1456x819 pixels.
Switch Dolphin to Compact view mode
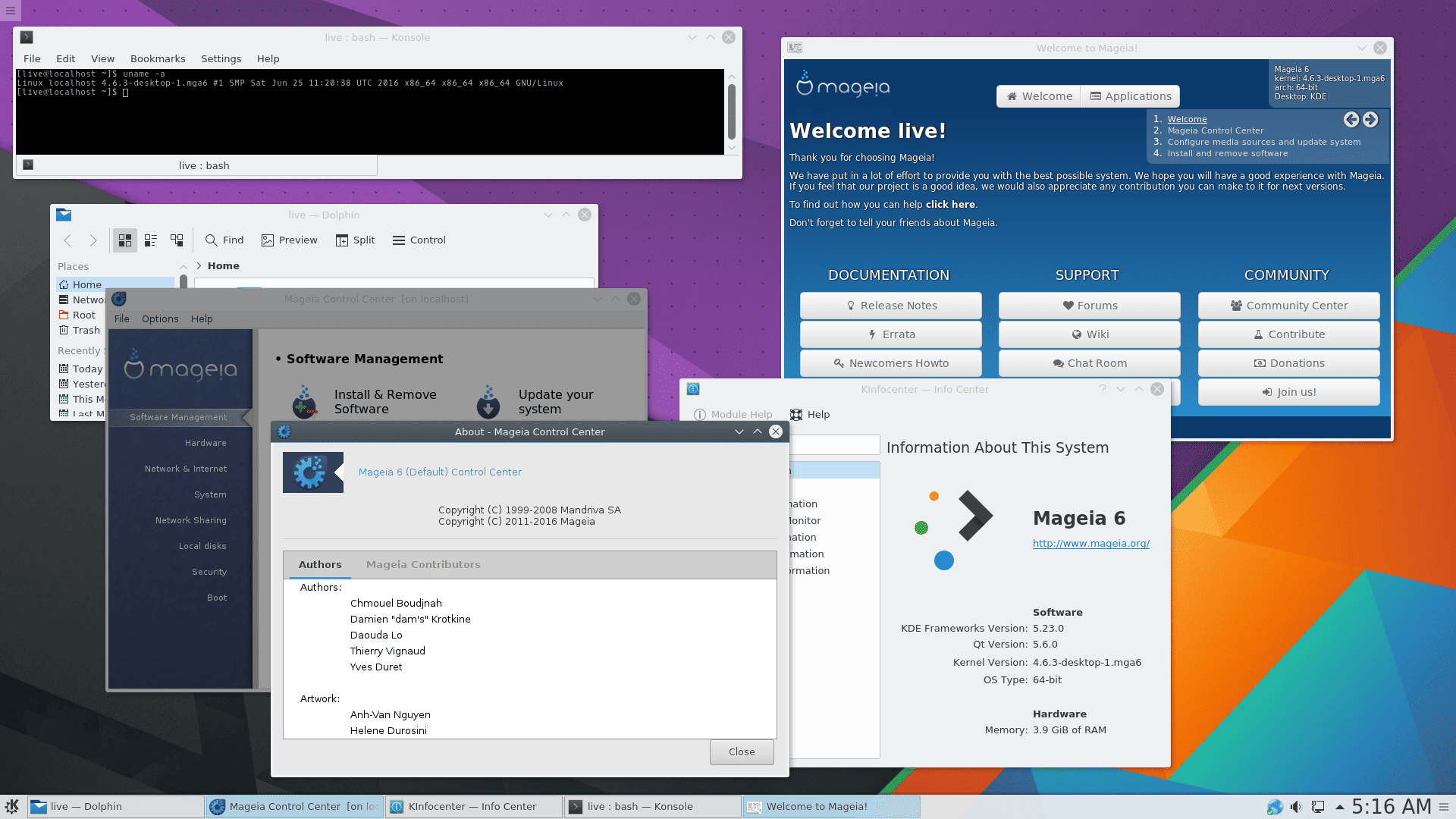151,240
